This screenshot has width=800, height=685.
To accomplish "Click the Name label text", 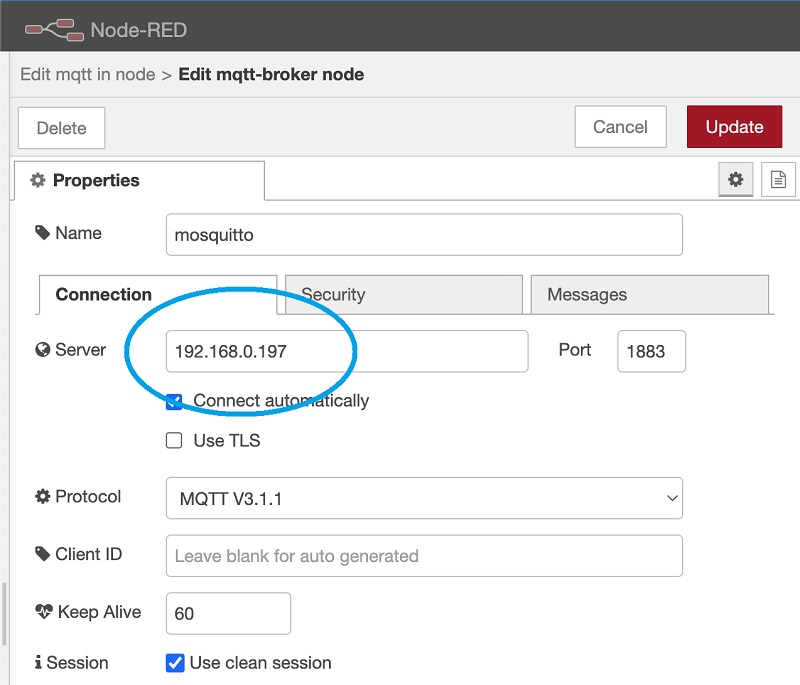I will click(x=78, y=233).
